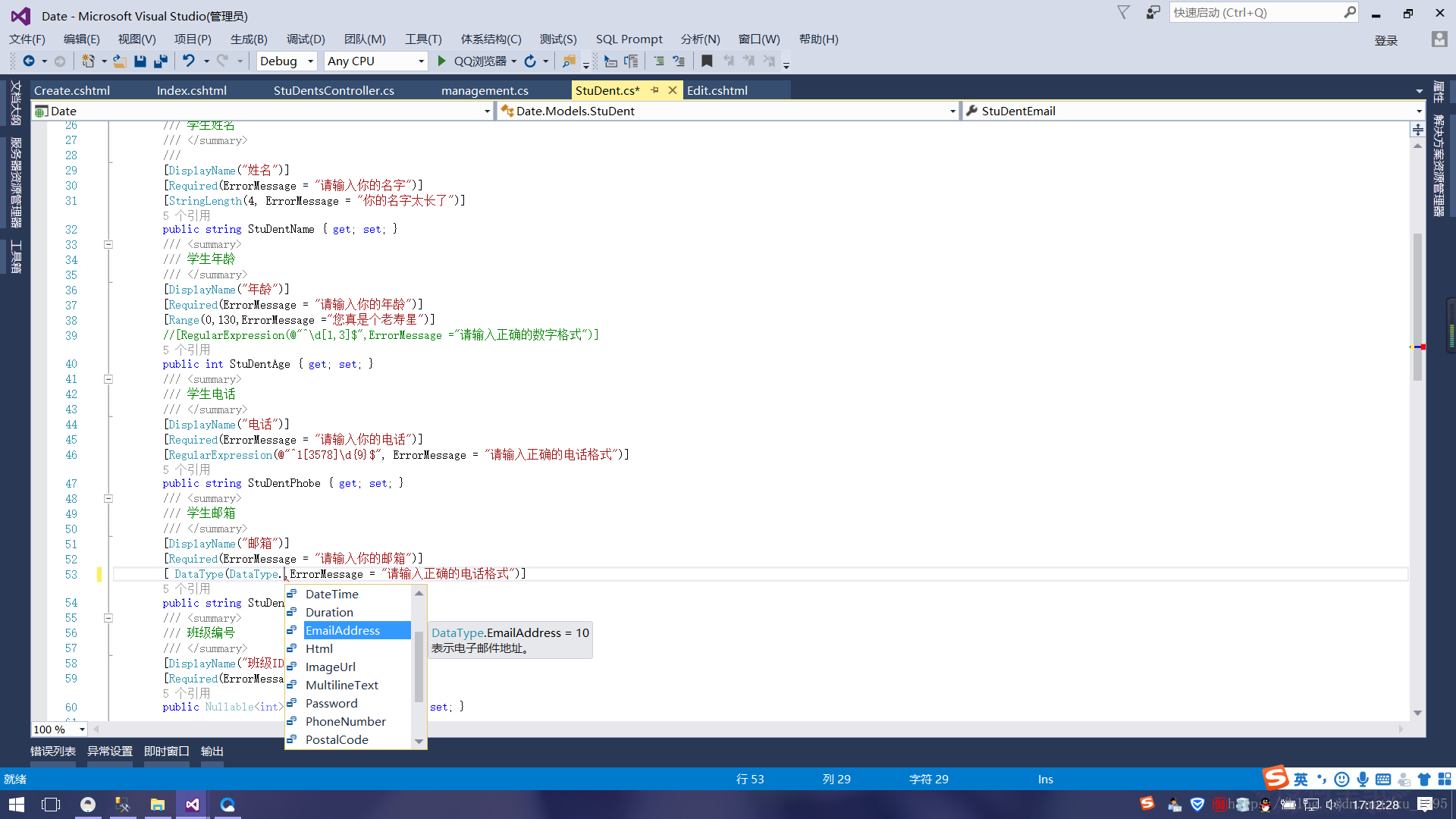Click the browser refresh icon

(530, 61)
